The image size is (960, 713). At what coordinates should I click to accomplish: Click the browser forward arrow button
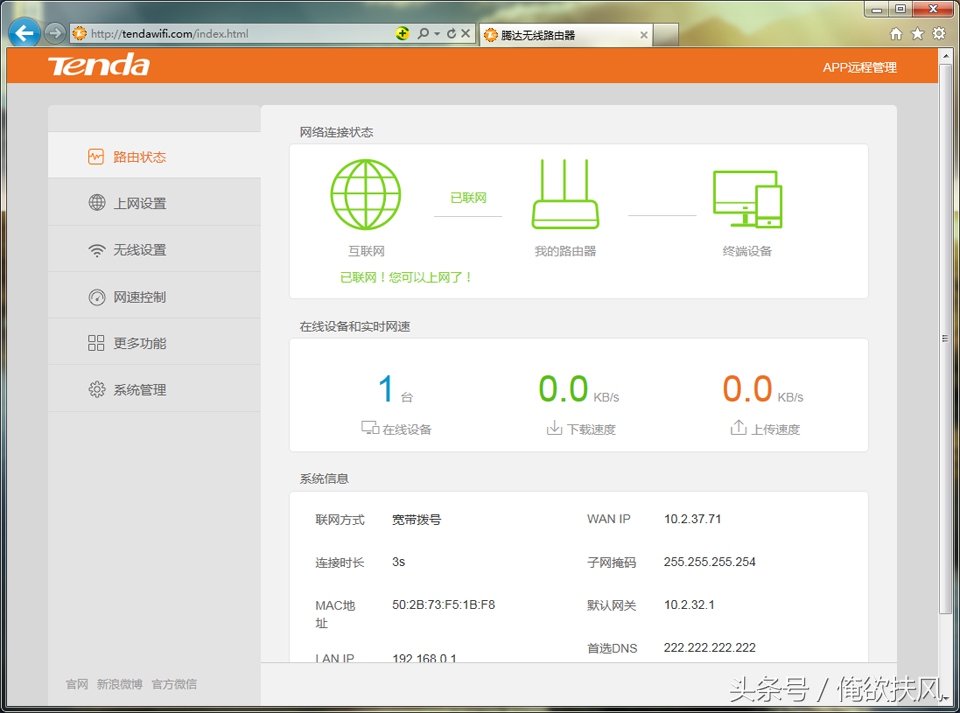pyautogui.click(x=54, y=33)
